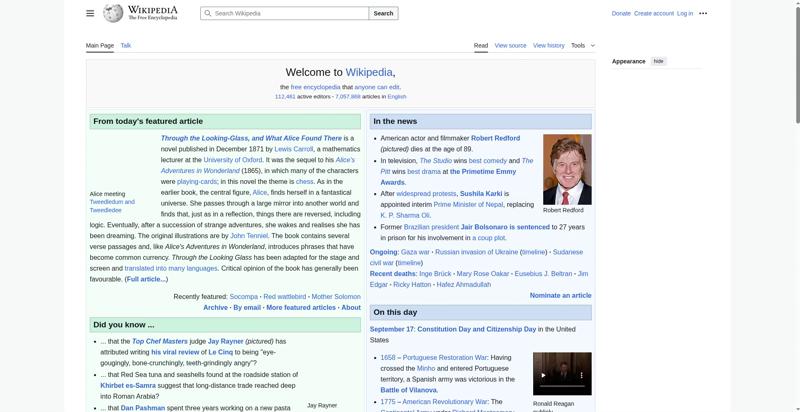800x412 pixels.
Task: Open Robert Redford portrait thumbnail
Action: (x=567, y=169)
